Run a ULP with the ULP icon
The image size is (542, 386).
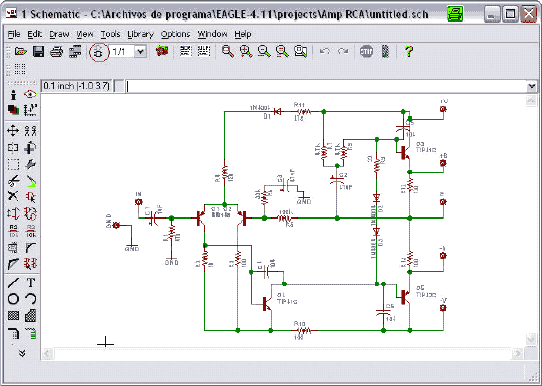point(204,51)
